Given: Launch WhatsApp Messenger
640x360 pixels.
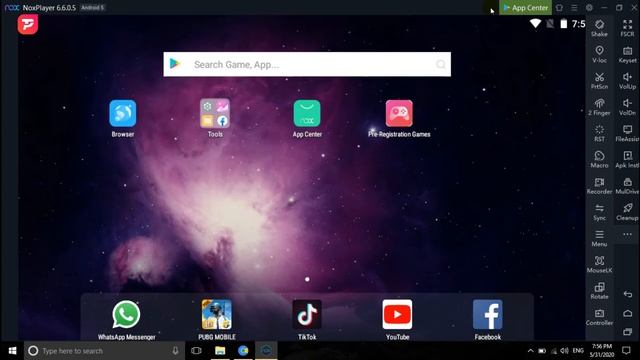Looking at the screenshot, I should [126, 315].
